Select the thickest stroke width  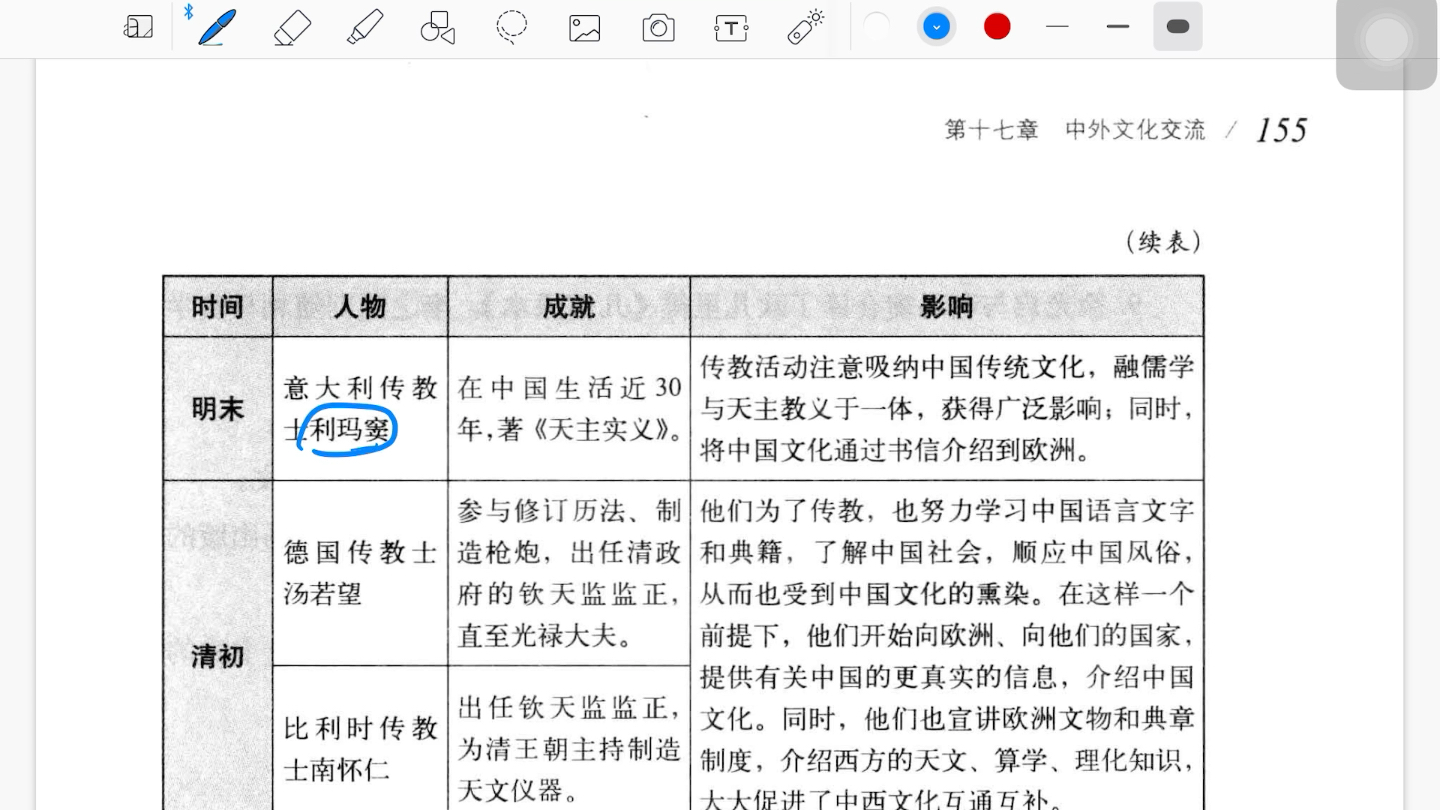pos(1178,27)
